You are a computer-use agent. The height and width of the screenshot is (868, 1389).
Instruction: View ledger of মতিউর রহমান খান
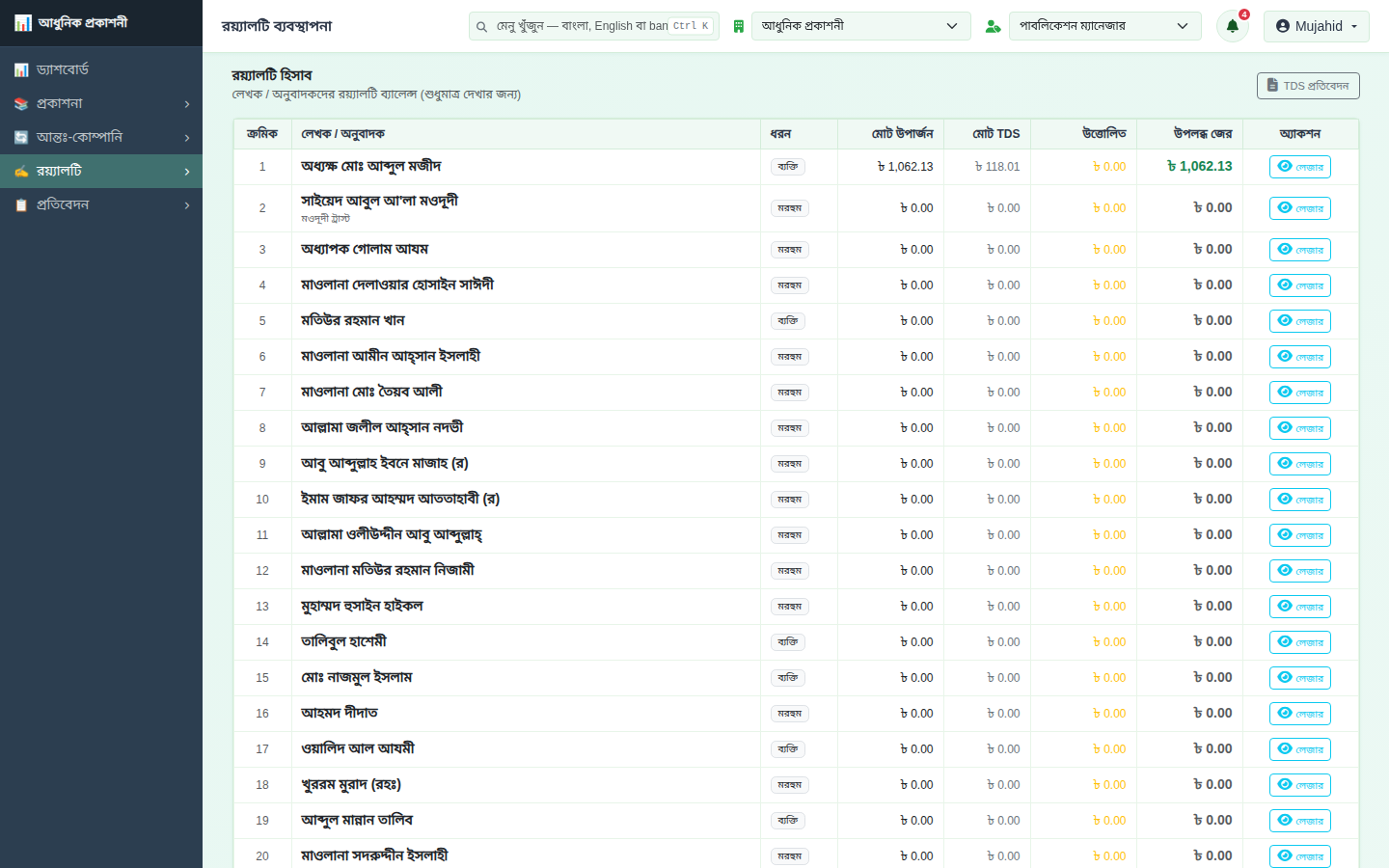pyautogui.click(x=1300, y=321)
